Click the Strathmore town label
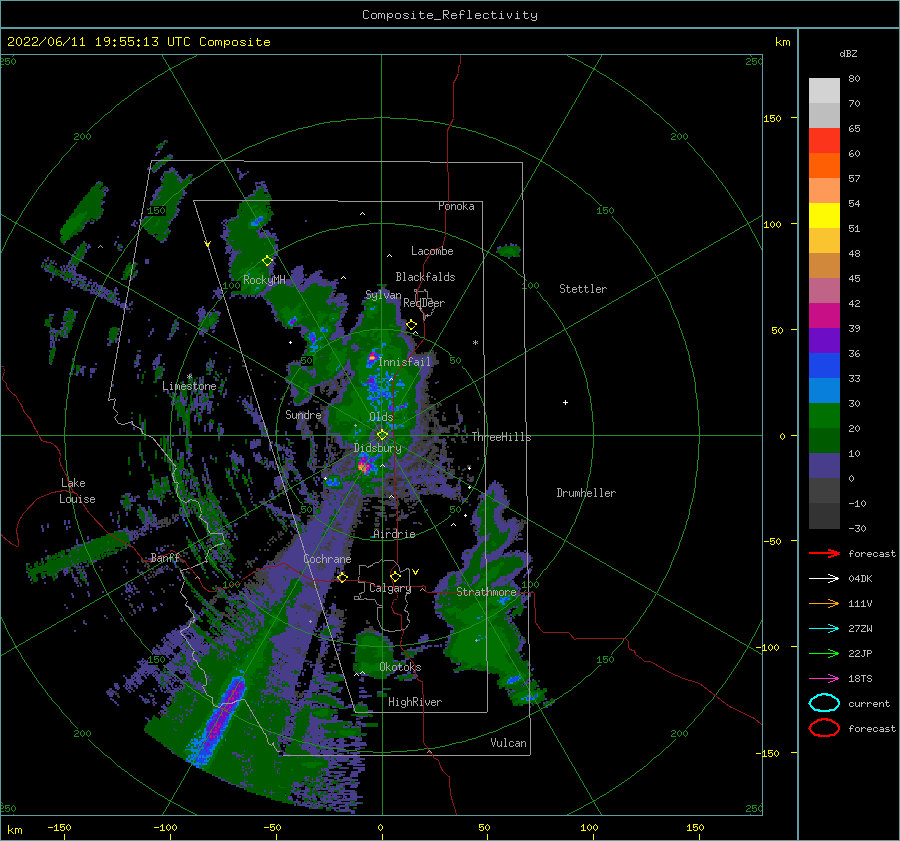Image resolution: width=900 pixels, height=841 pixels. [x=486, y=592]
